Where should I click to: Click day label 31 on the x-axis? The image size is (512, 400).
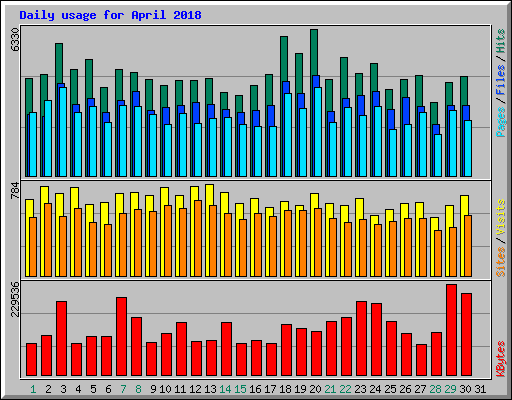[x=480, y=389]
